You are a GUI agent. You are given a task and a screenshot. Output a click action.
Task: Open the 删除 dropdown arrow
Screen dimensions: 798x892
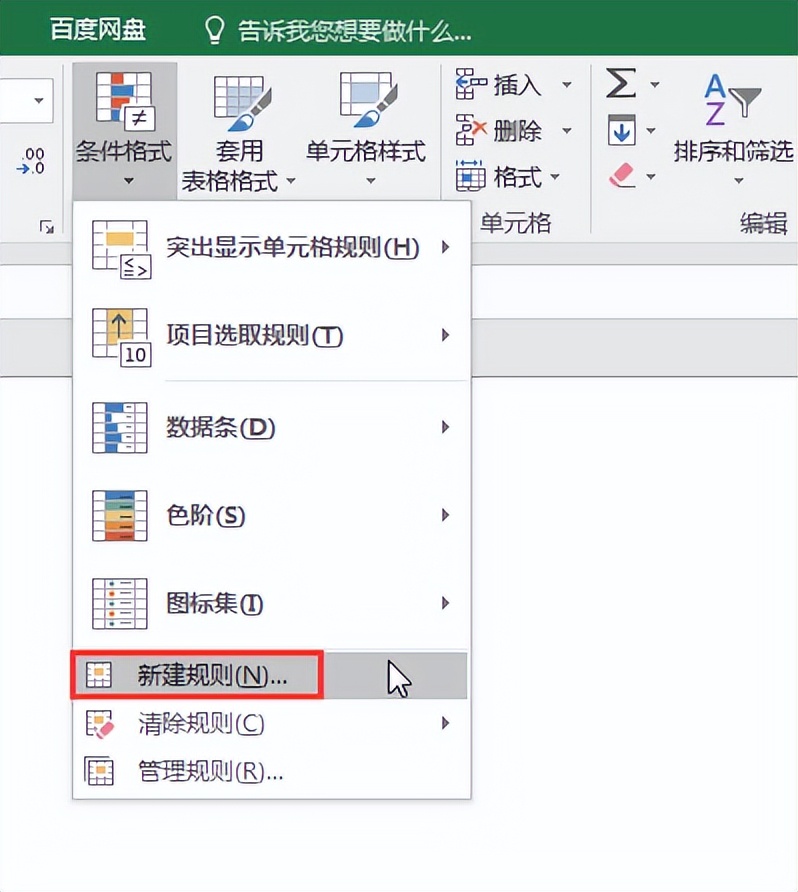tap(567, 130)
